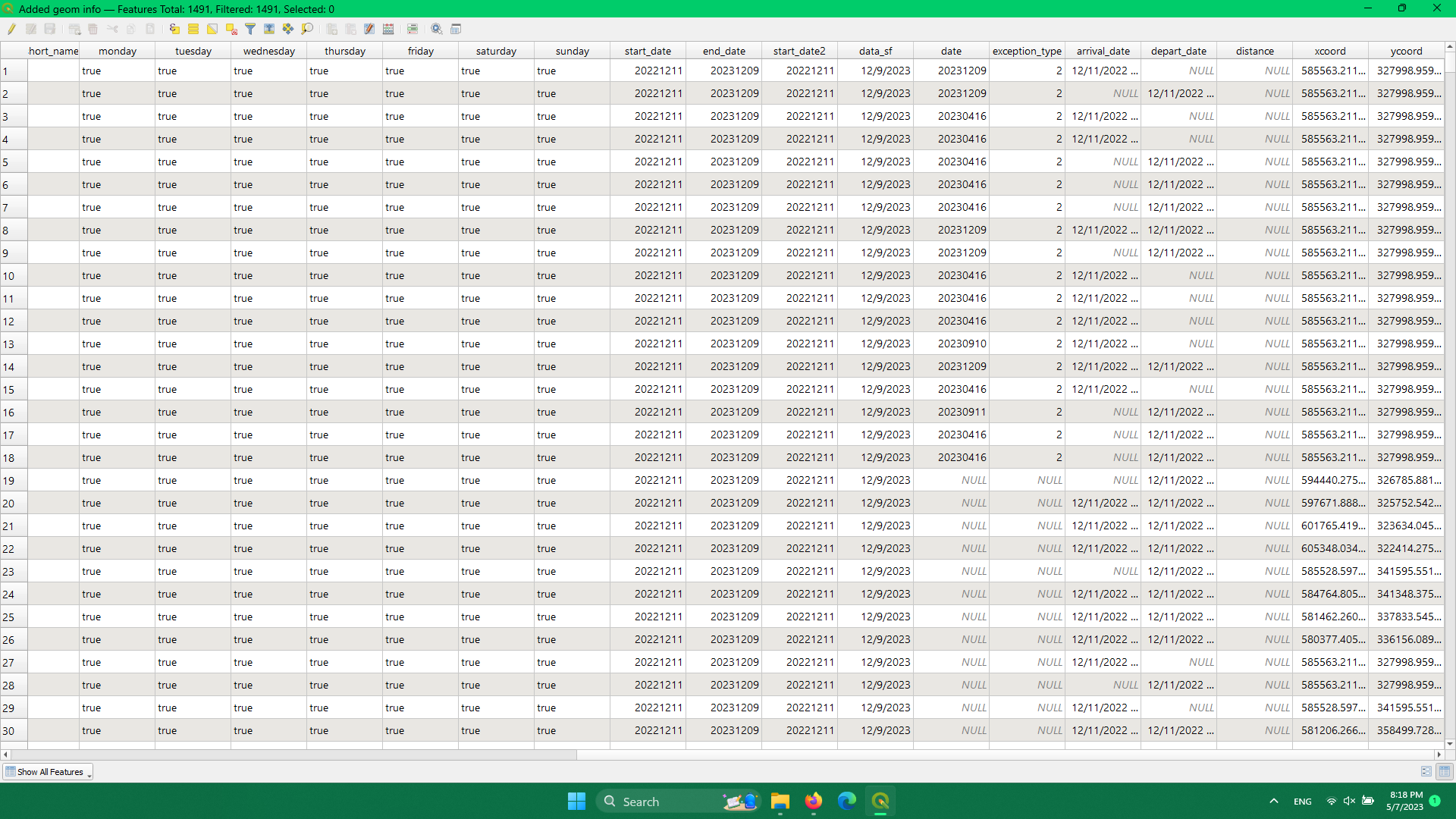Click the taskbar Search box
1456x819 pixels.
[x=677, y=801]
